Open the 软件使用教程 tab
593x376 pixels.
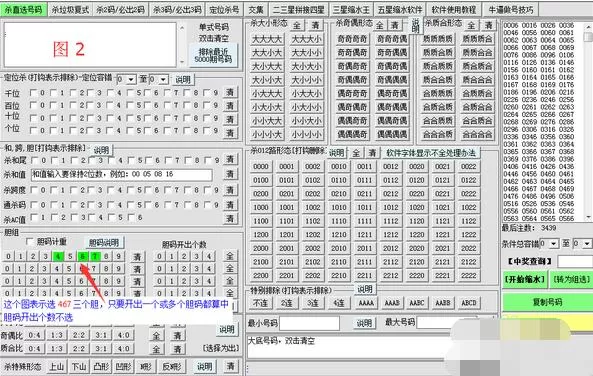[x=454, y=9]
